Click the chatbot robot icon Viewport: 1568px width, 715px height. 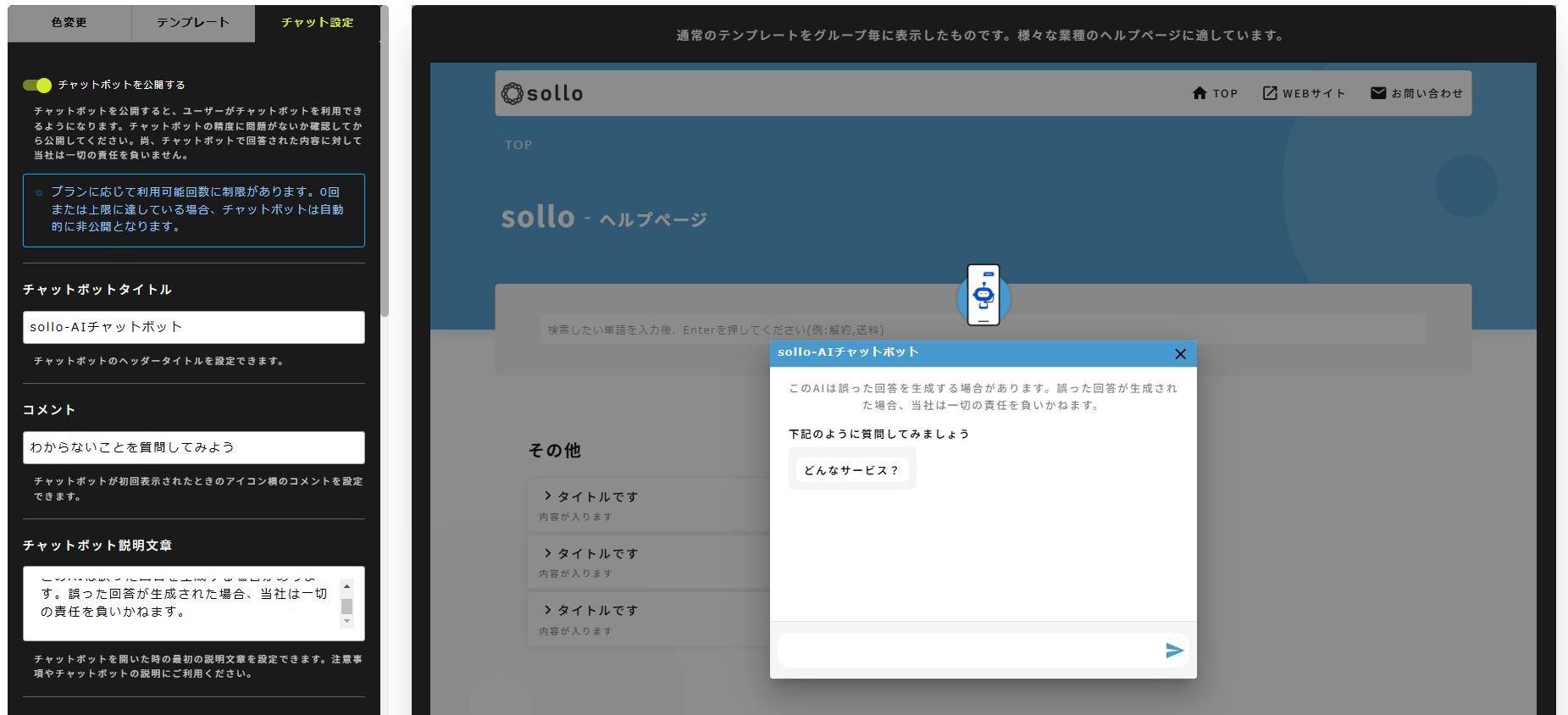[x=983, y=296]
